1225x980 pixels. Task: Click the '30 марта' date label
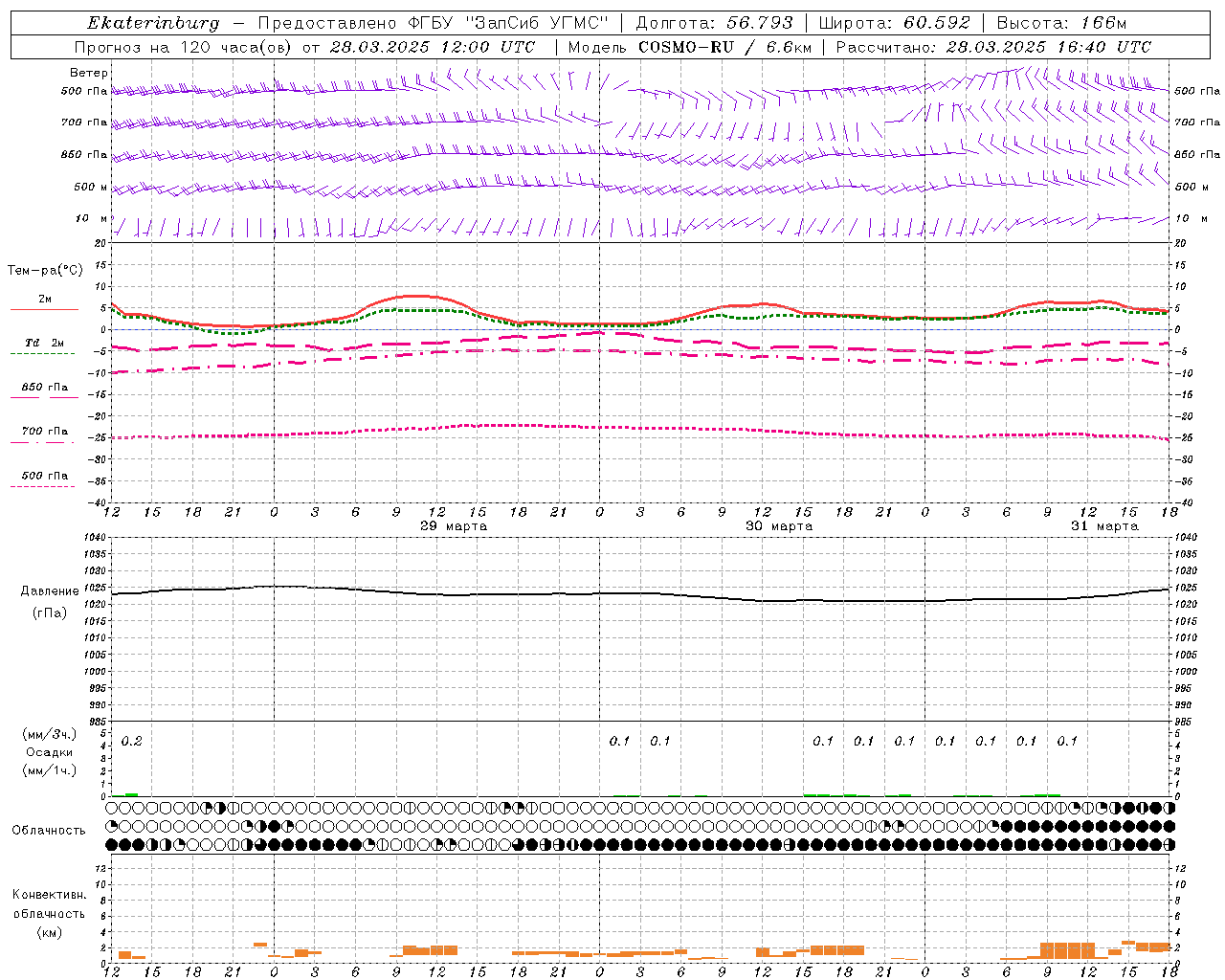click(779, 526)
